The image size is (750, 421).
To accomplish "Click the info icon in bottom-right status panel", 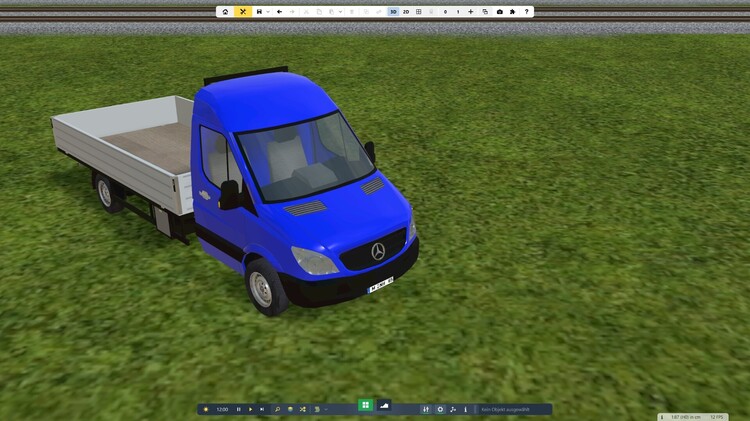I will [662, 417].
